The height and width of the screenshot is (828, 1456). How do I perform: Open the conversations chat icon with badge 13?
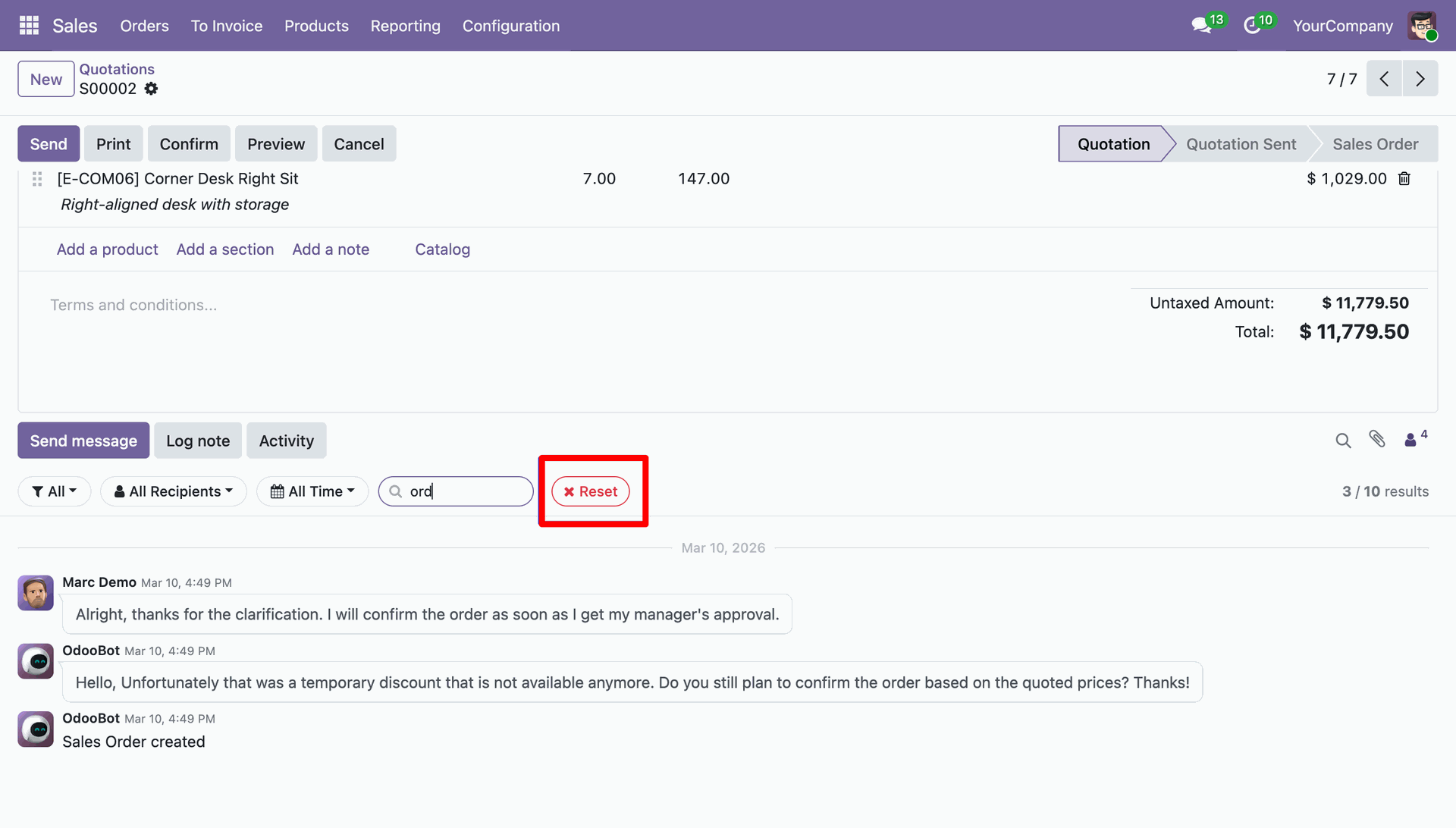coord(1201,26)
